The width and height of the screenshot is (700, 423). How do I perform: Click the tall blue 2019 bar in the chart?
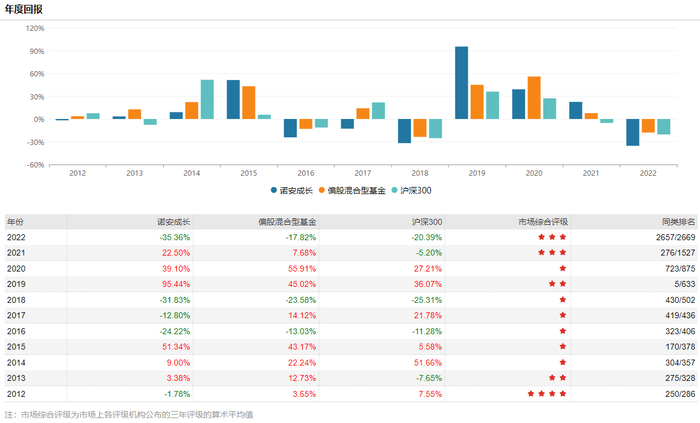coord(462,83)
